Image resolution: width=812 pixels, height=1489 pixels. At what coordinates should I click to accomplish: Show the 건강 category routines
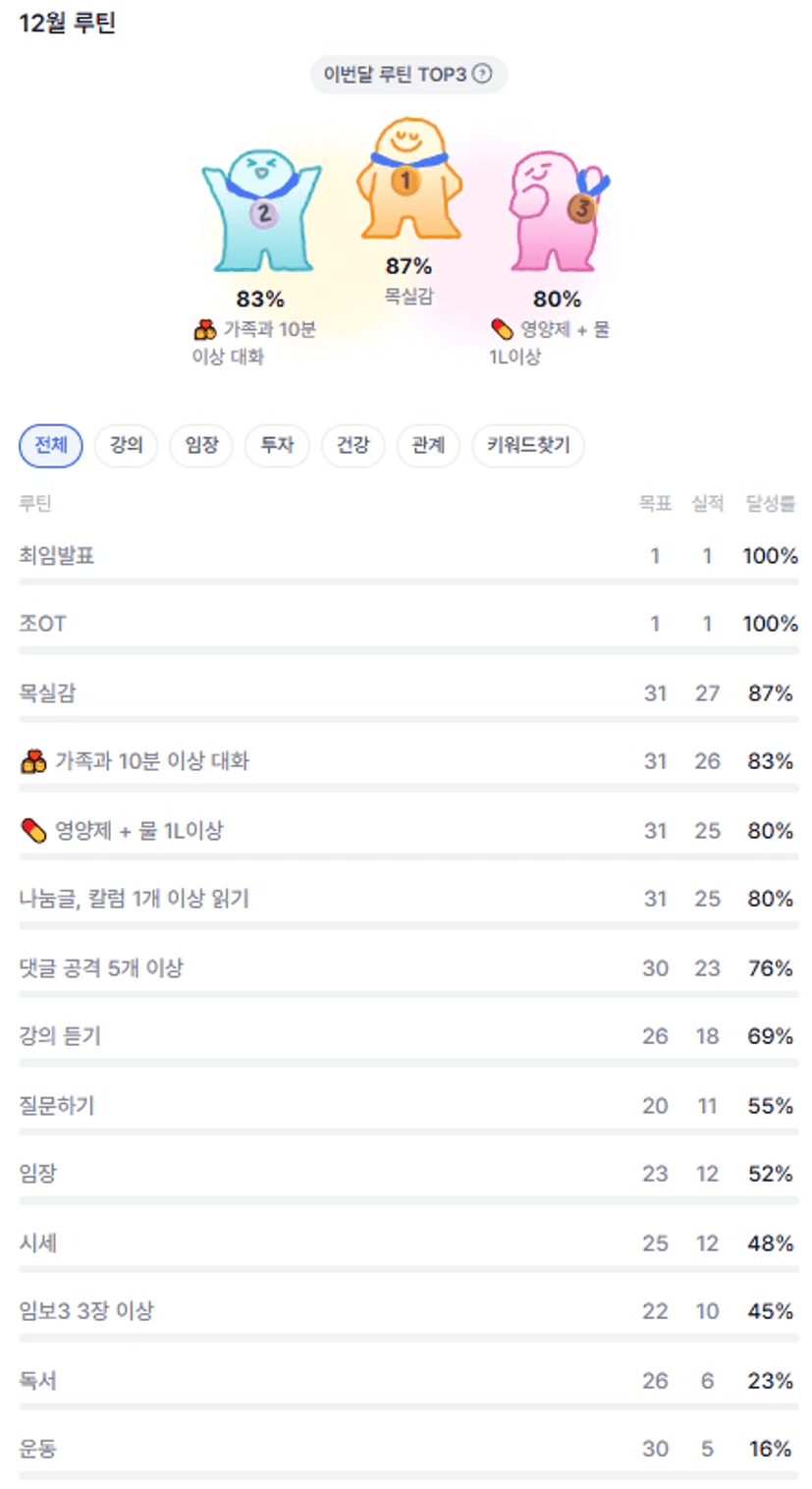point(352,446)
